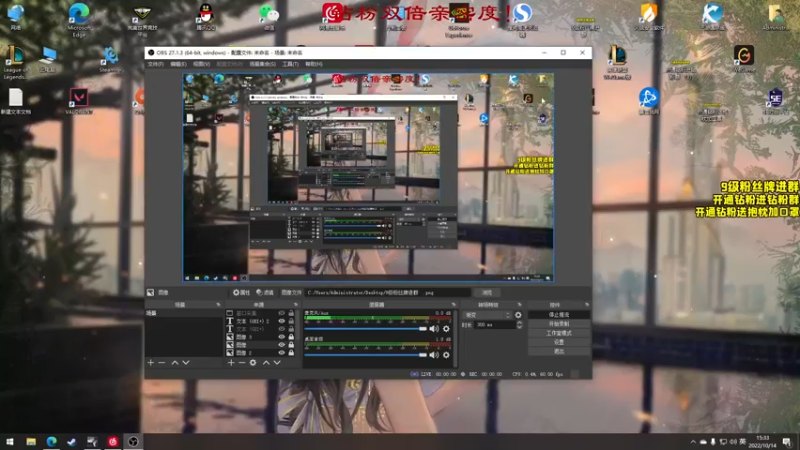This screenshot has height=450, width=800.
Task: Select the 窗口采集 source row
Action: click(x=261, y=313)
